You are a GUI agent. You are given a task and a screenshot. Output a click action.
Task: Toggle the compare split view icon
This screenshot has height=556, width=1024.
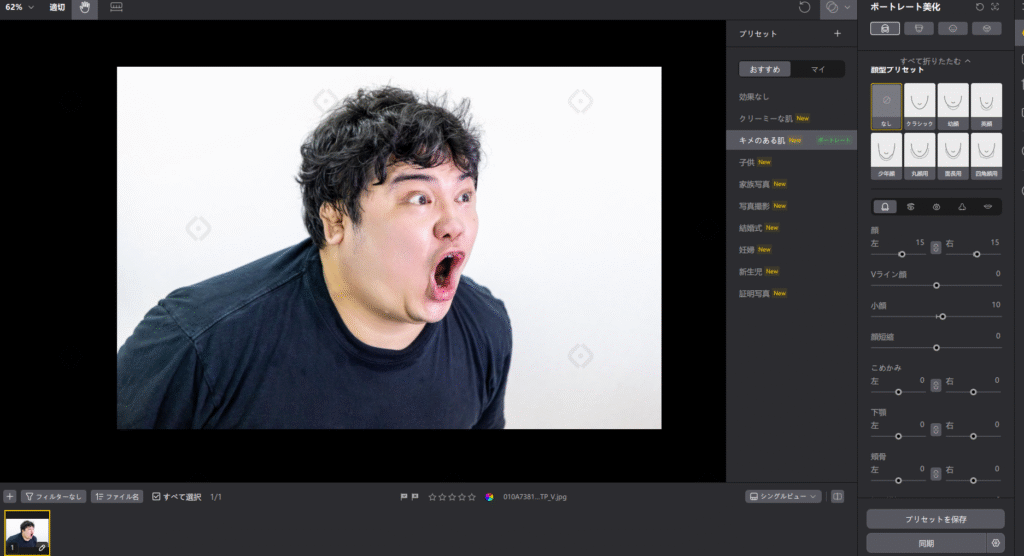click(837, 496)
